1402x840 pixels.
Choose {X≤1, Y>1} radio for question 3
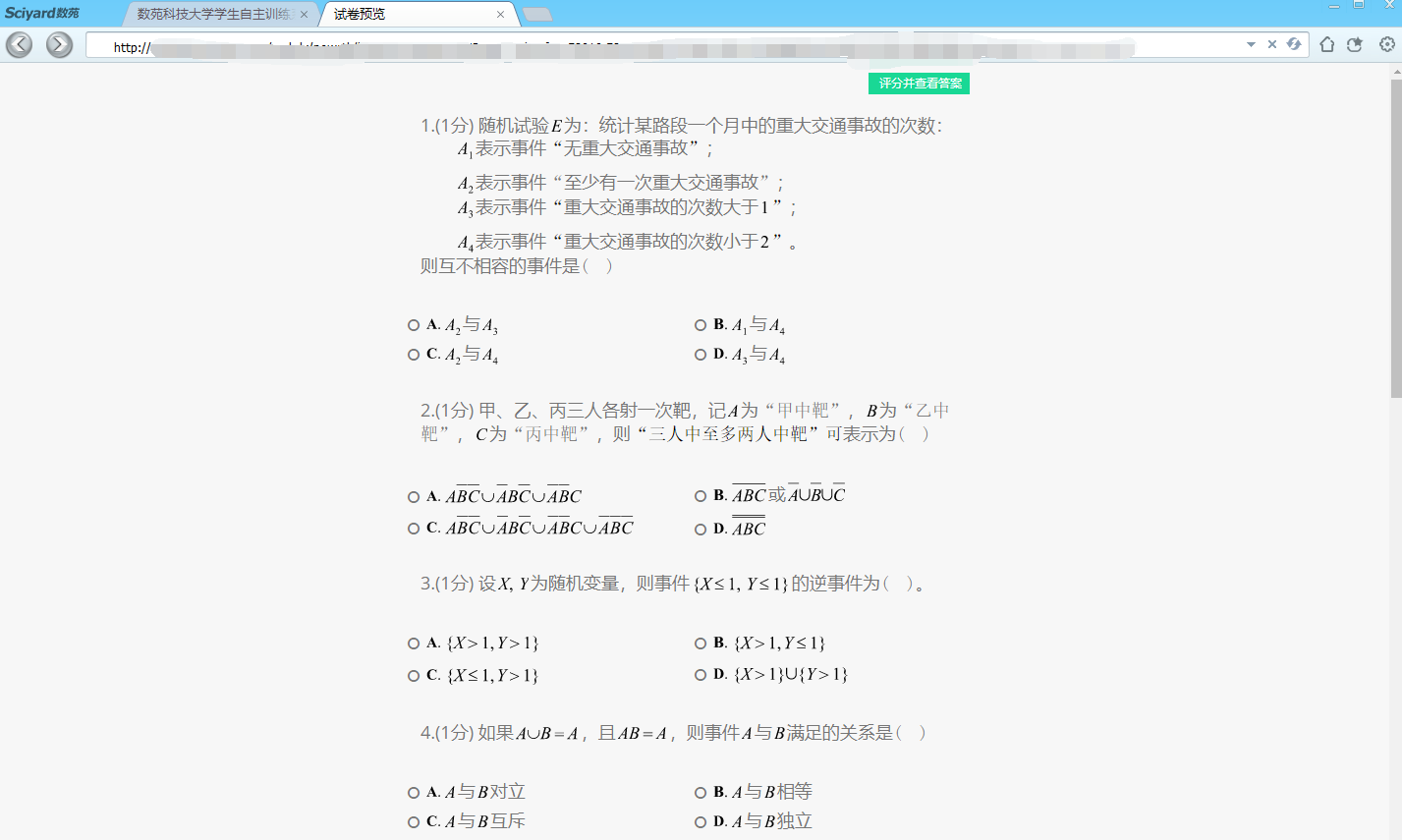tap(414, 676)
